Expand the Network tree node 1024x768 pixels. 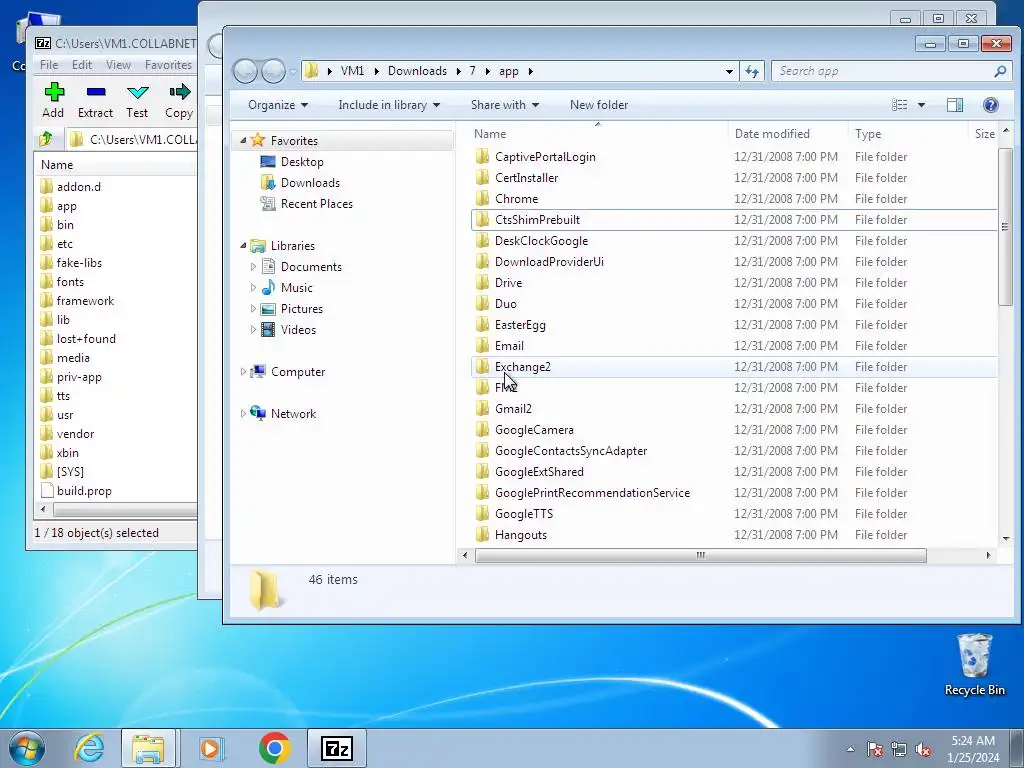pyautogui.click(x=243, y=413)
